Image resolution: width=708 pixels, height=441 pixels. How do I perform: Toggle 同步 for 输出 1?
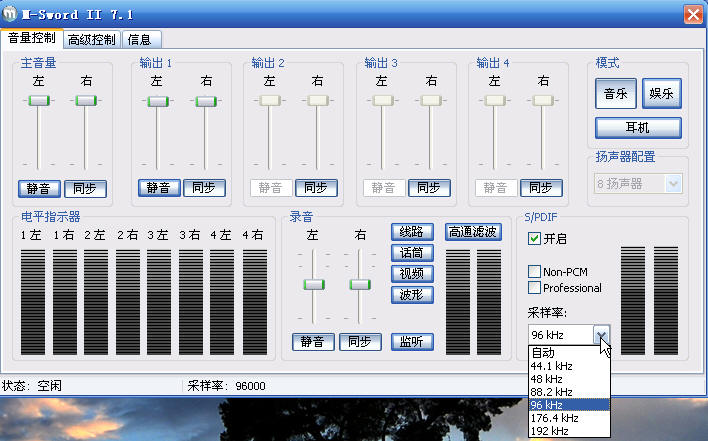coord(204,187)
